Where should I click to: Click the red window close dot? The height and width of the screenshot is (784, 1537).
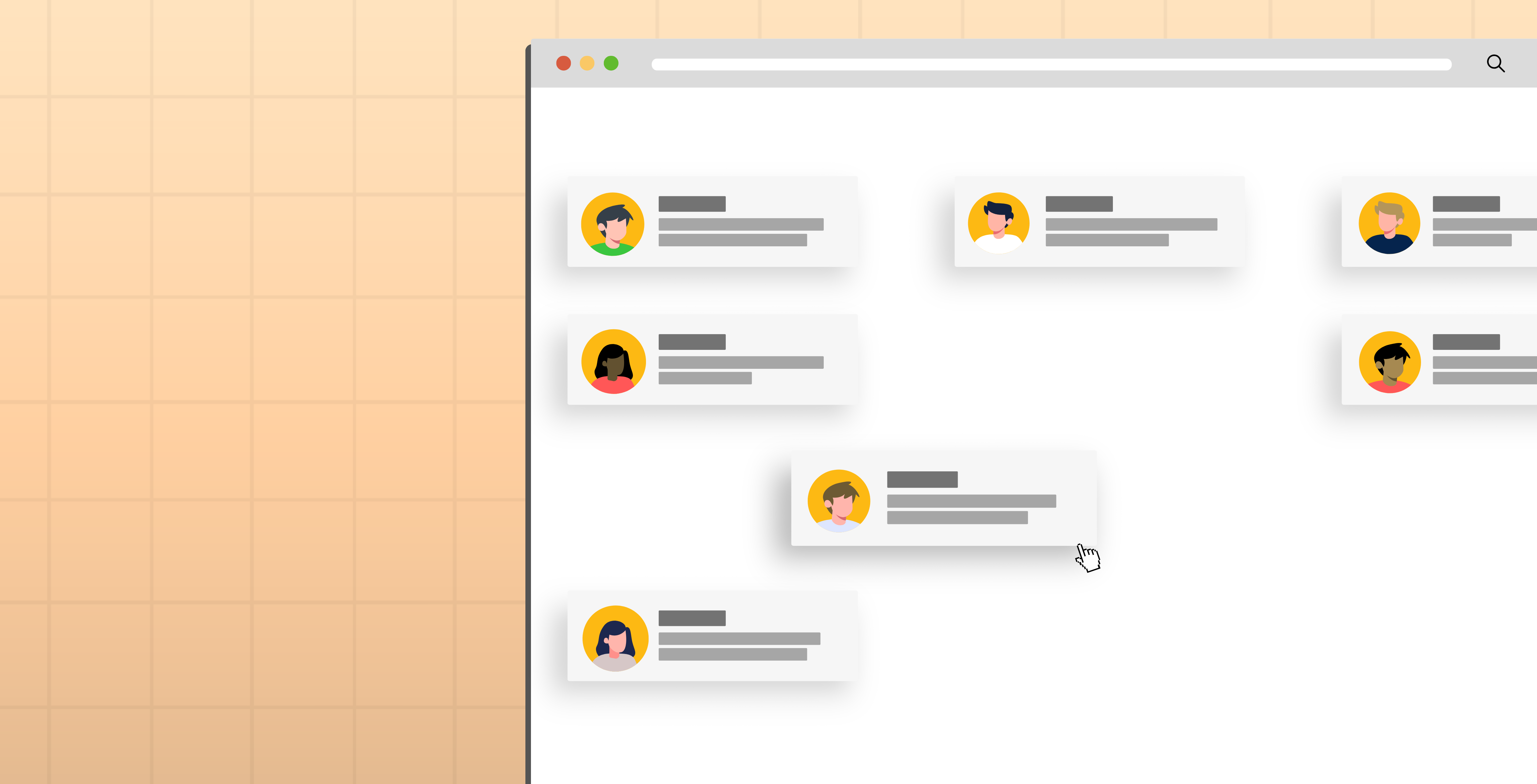pos(563,63)
